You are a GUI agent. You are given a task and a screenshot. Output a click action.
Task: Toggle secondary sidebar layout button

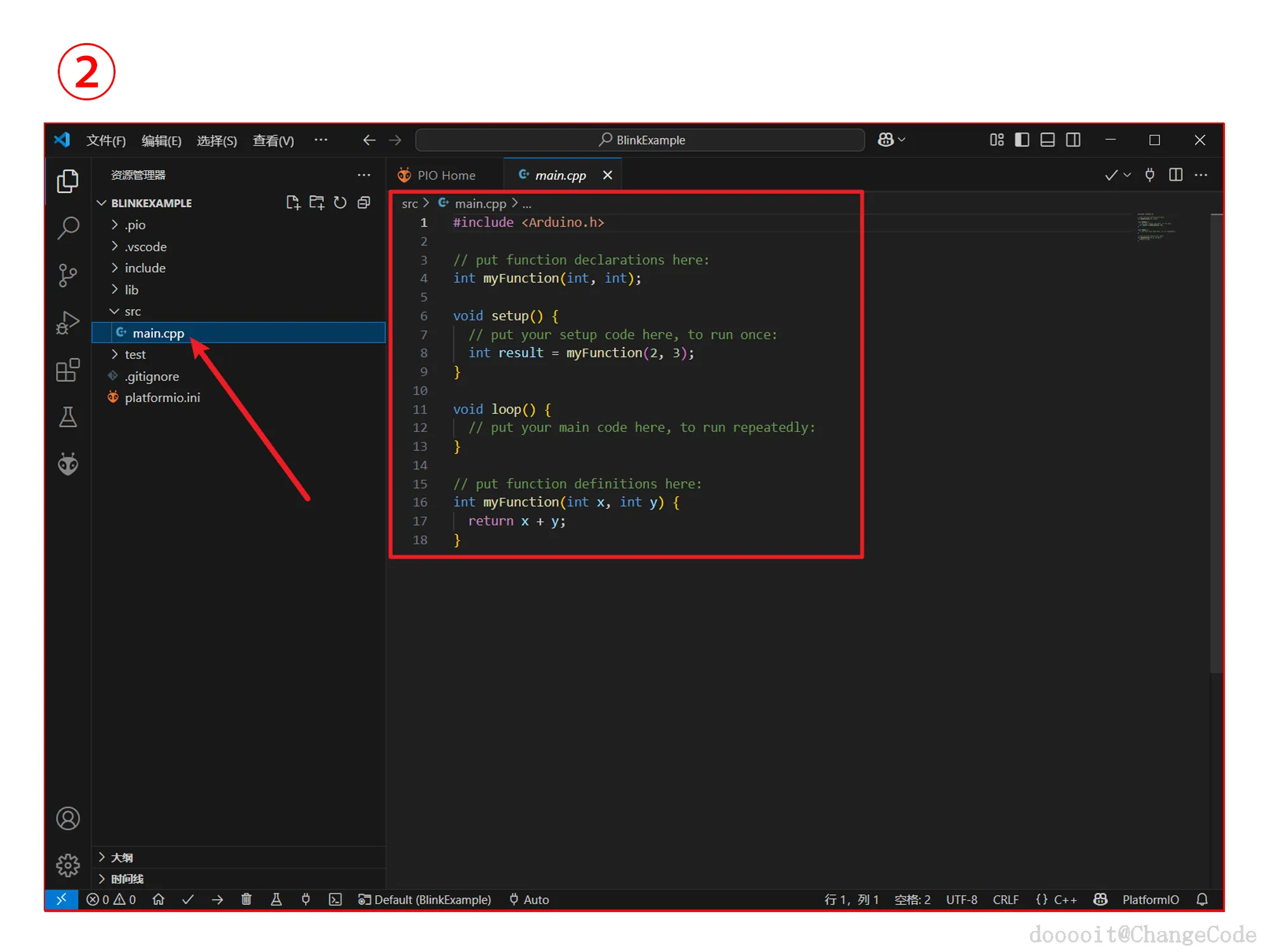1073,140
